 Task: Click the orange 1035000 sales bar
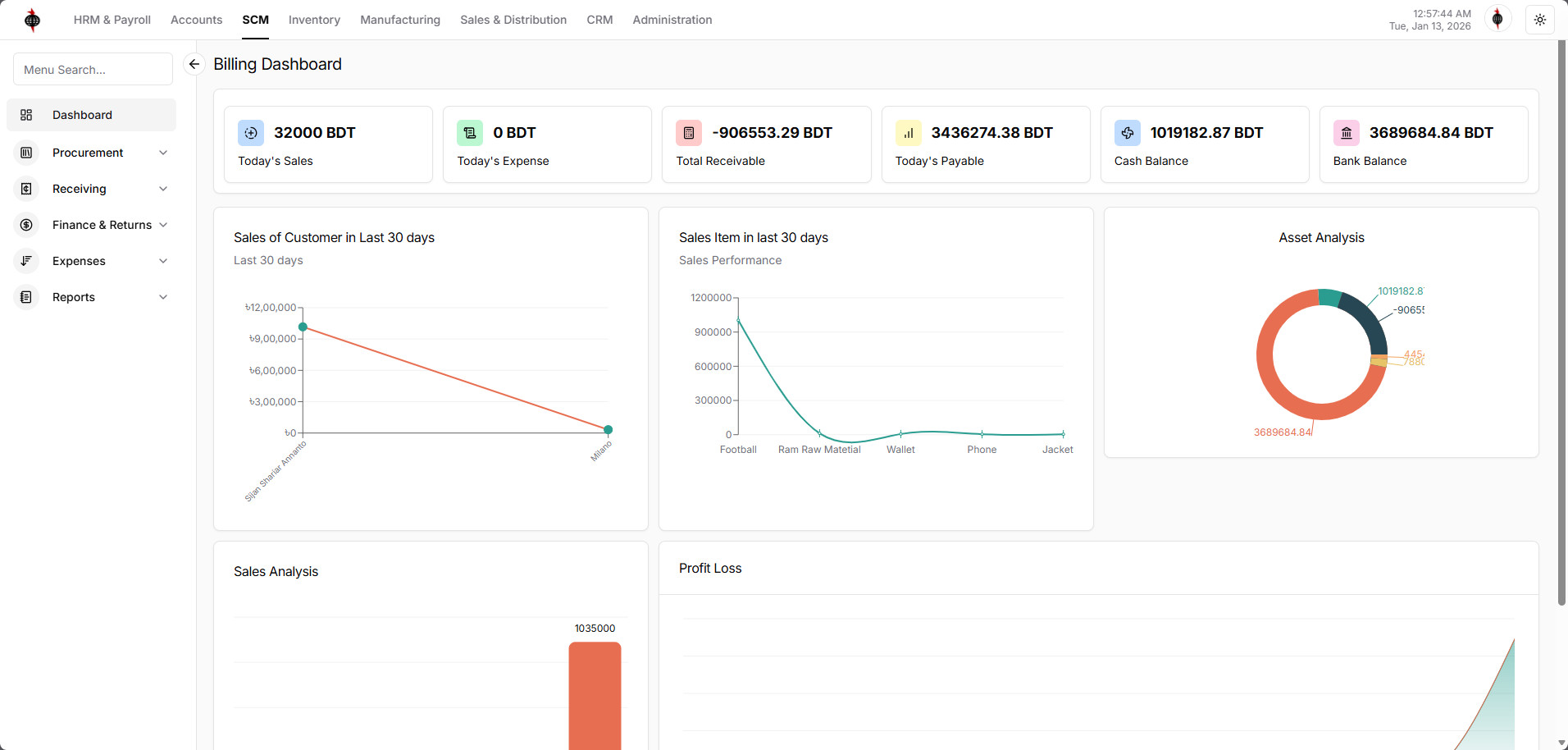(x=595, y=696)
